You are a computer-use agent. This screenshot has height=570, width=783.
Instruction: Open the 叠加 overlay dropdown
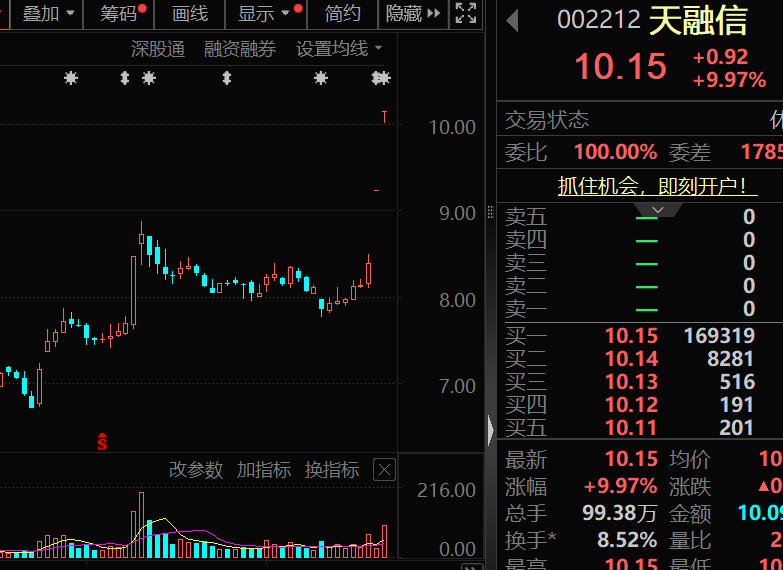pos(48,13)
